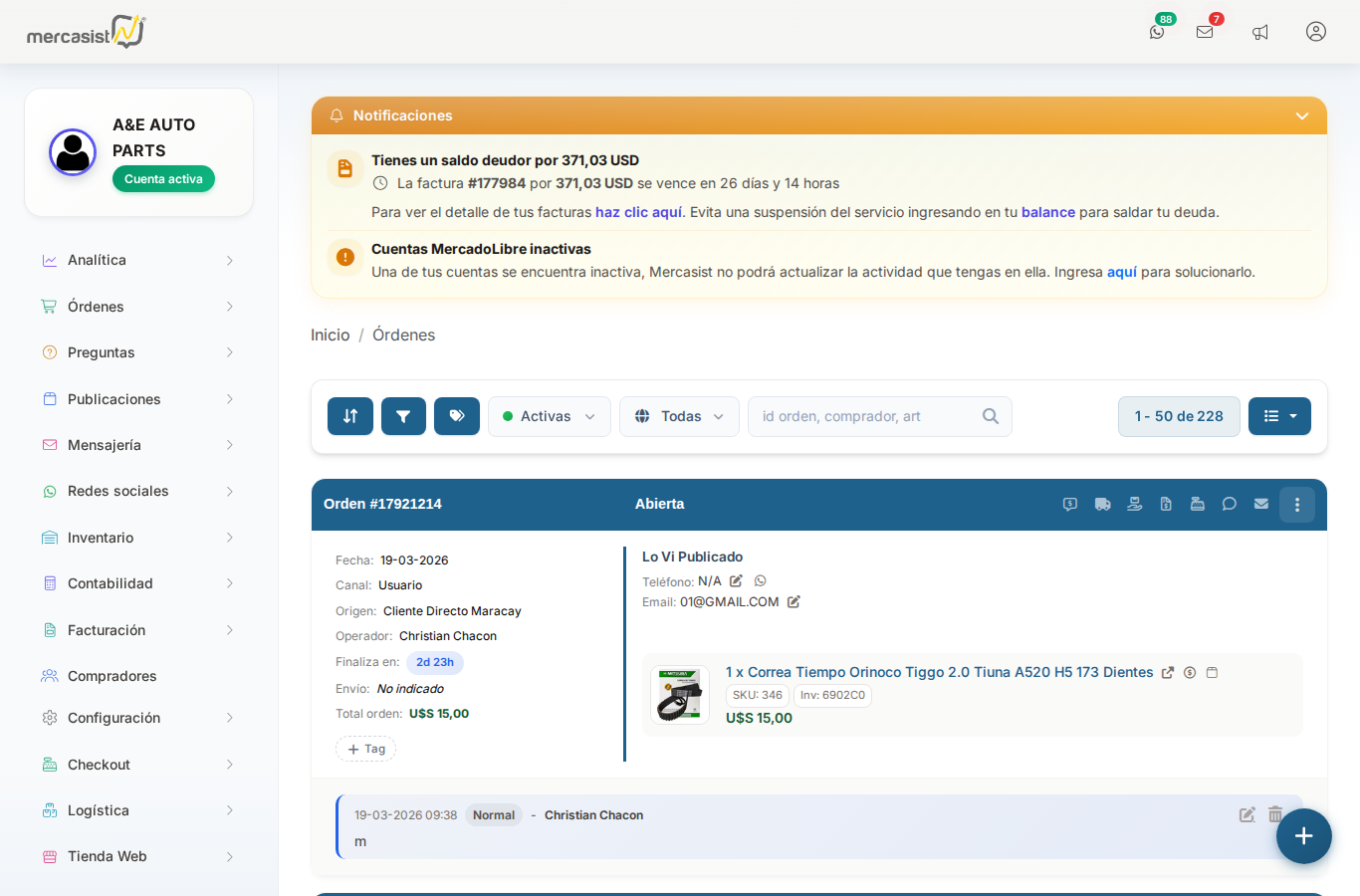The image size is (1360, 896).
Task: Click the filter funnel button
Action: click(x=403, y=416)
